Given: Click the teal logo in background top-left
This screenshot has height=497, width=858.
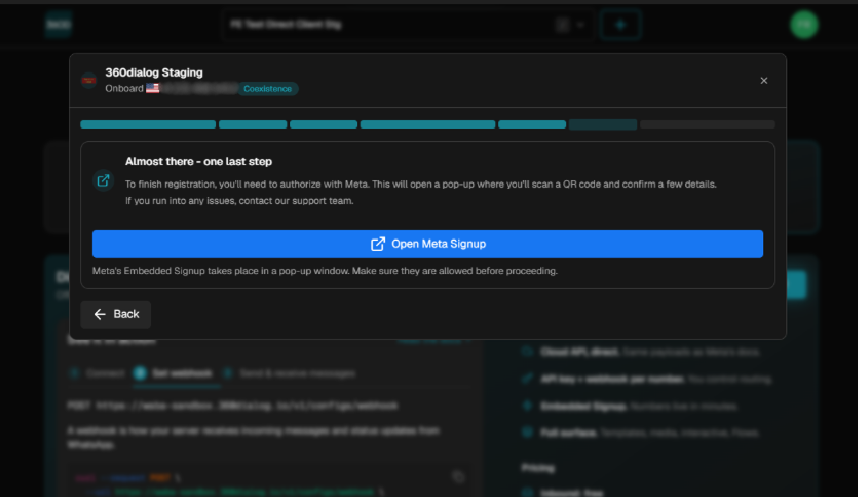Looking at the screenshot, I should [x=58, y=25].
